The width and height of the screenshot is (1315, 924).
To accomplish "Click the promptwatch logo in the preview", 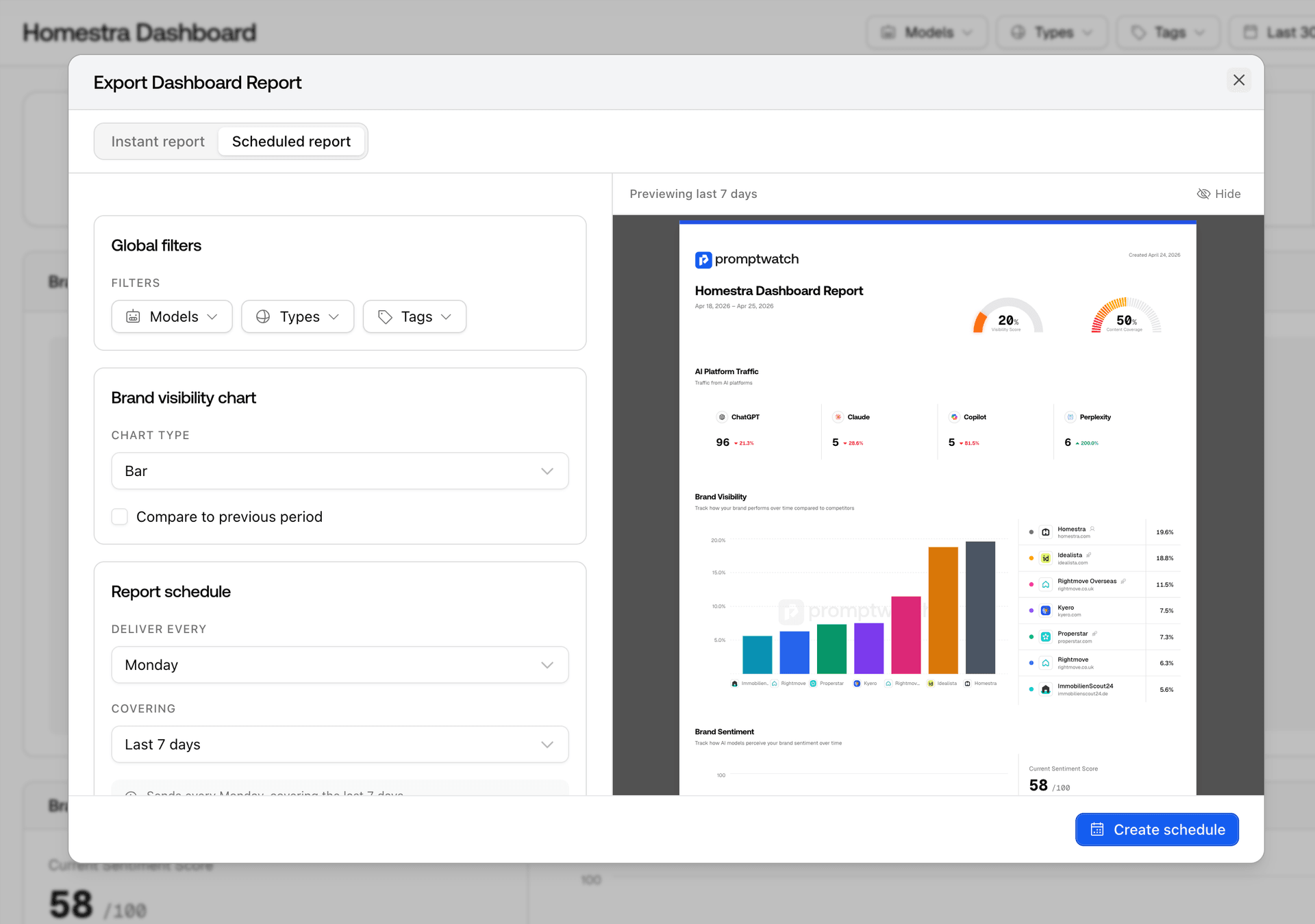I will pos(747,260).
